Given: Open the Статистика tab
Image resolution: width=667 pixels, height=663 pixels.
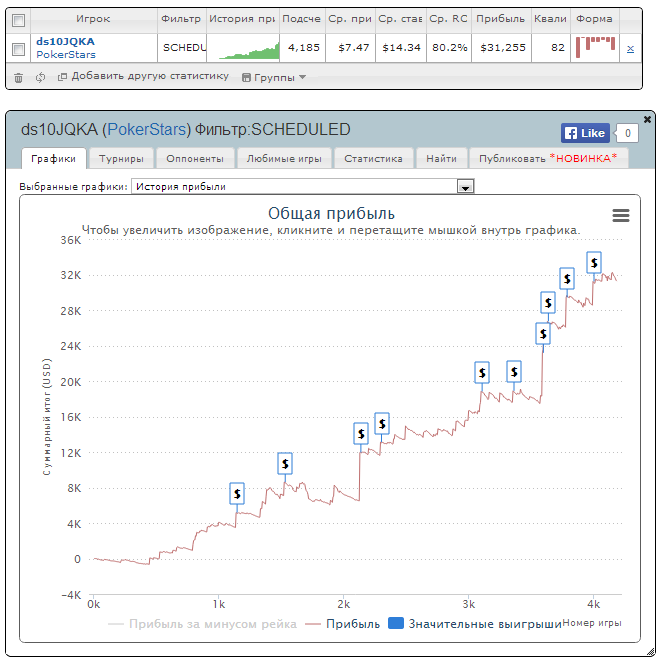Looking at the screenshot, I should [x=373, y=159].
